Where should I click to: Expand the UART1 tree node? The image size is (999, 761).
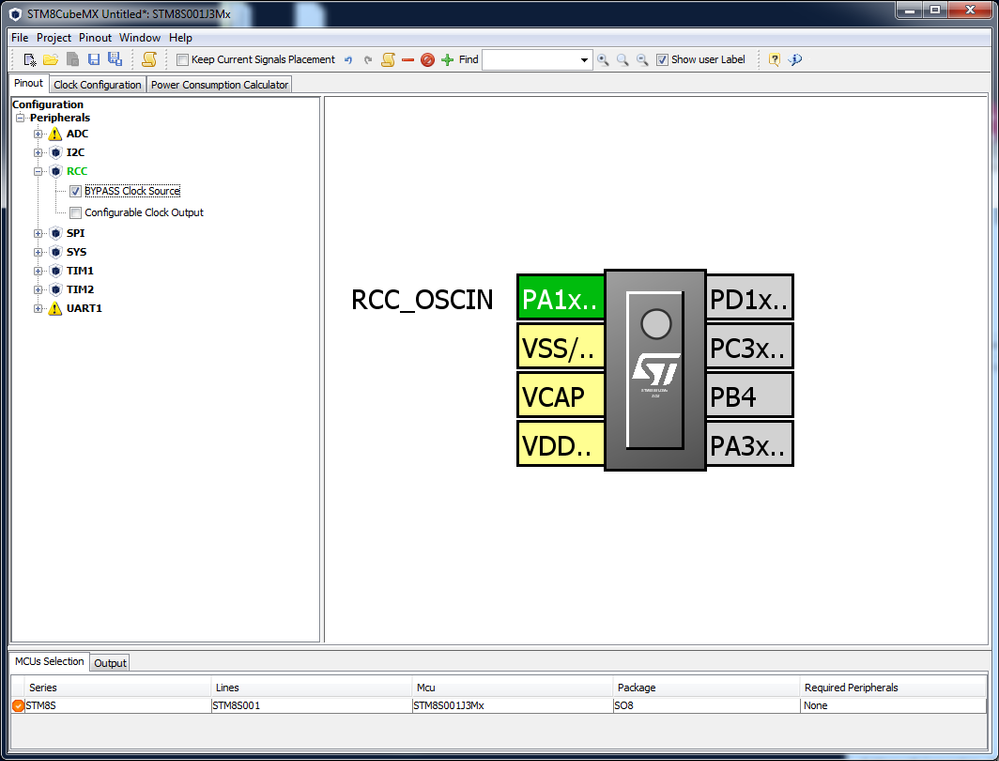pyautogui.click(x=38, y=308)
